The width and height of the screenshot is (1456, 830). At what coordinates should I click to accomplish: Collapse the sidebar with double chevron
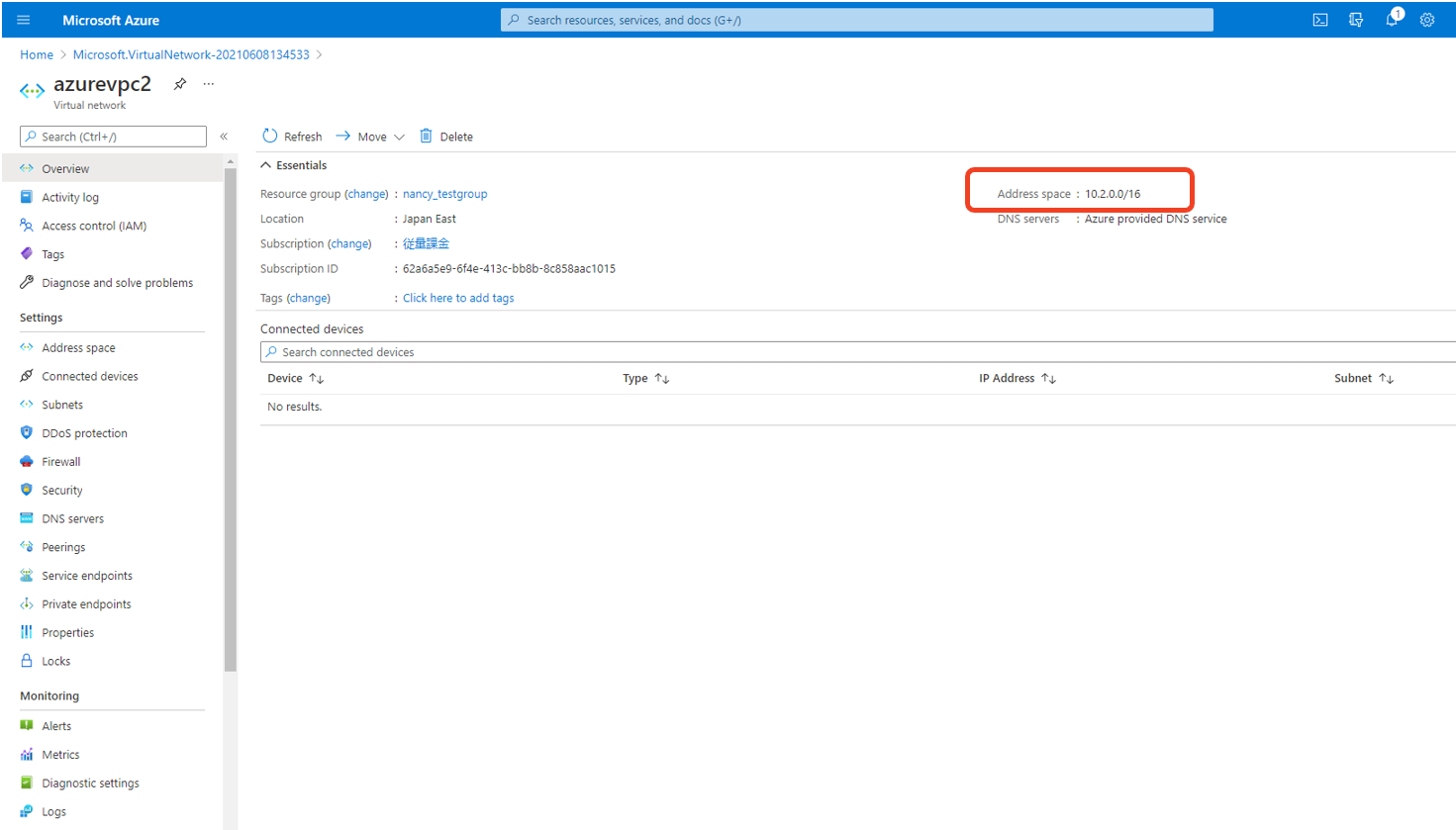(224, 137)
